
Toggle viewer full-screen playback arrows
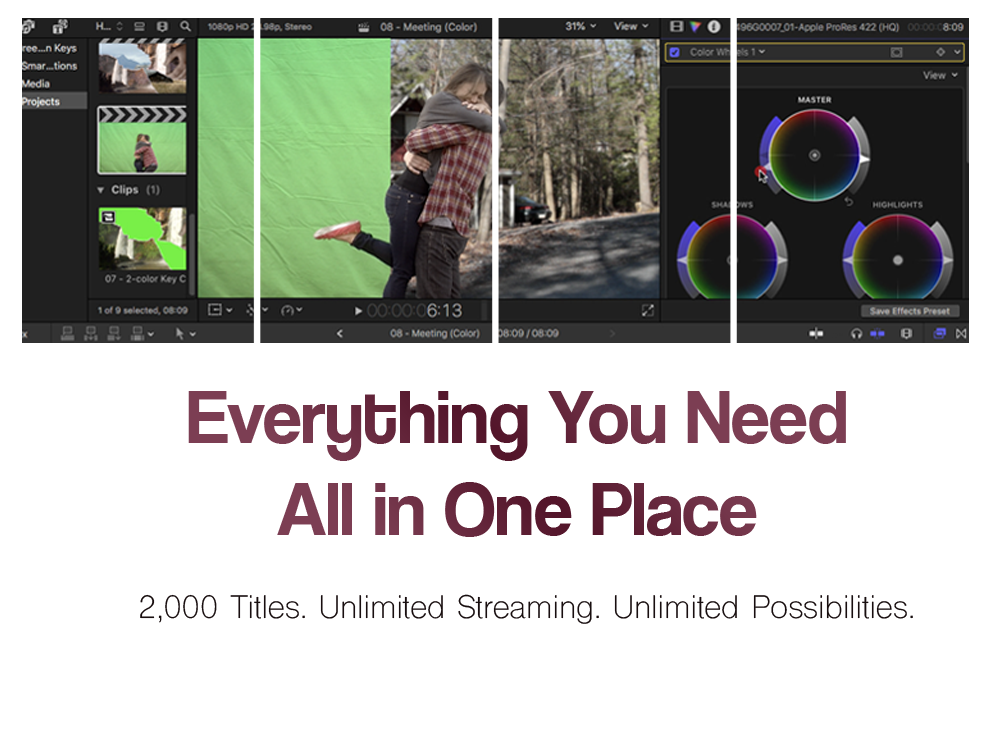pyautogui.click(x=647, y=311)
